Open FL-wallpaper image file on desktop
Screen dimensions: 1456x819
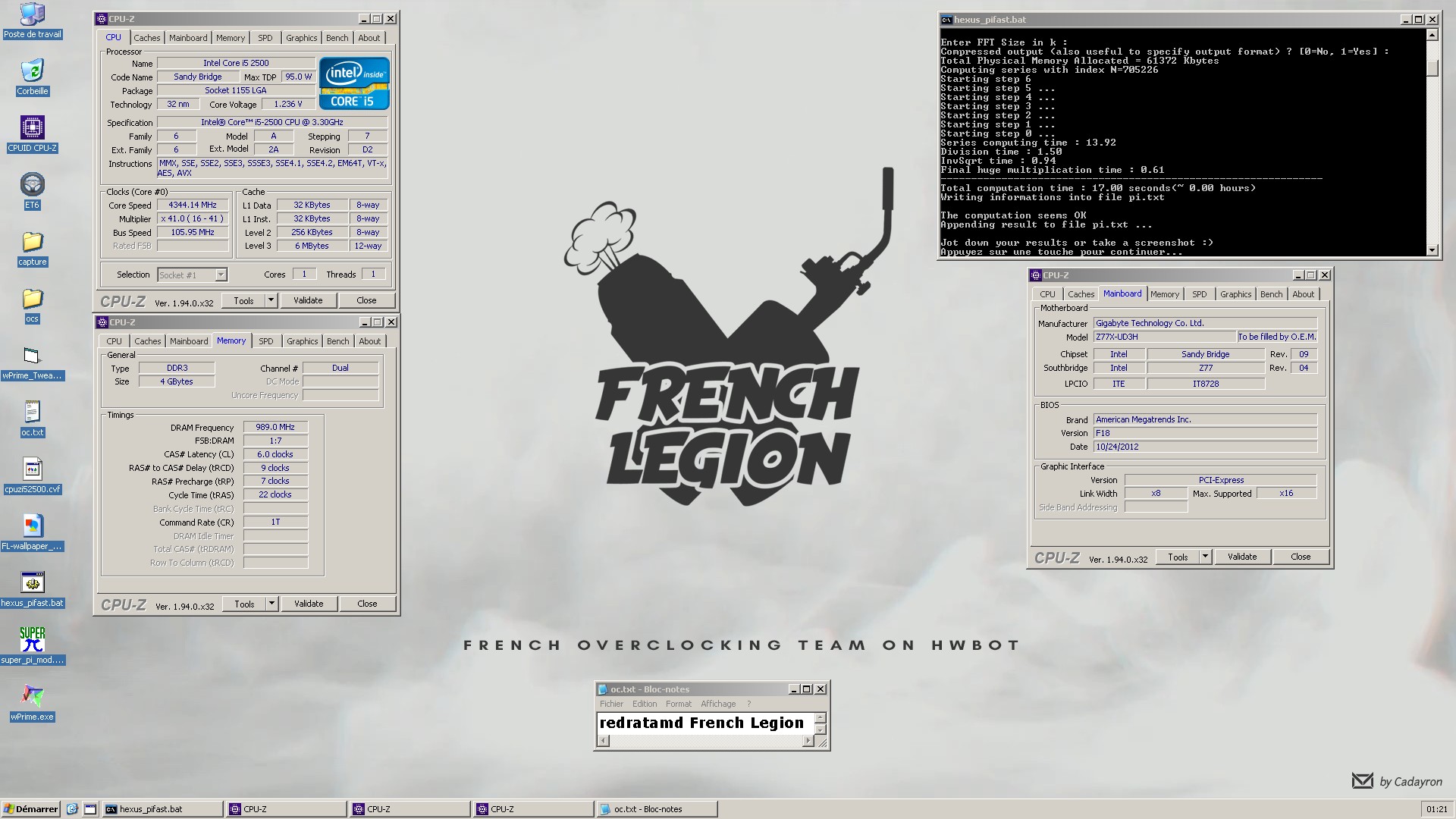coord(32,532)
